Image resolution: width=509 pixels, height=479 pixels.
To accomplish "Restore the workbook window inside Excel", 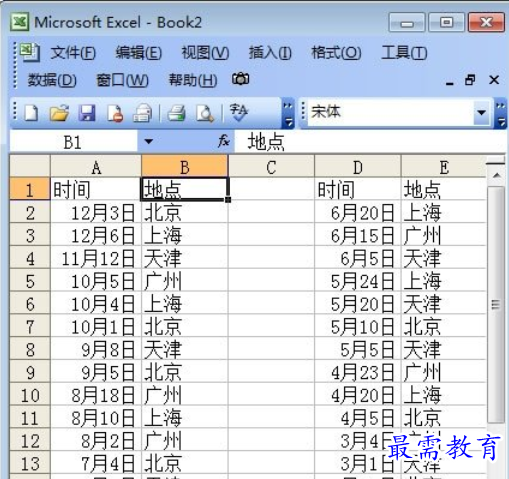I will [470, 80].
